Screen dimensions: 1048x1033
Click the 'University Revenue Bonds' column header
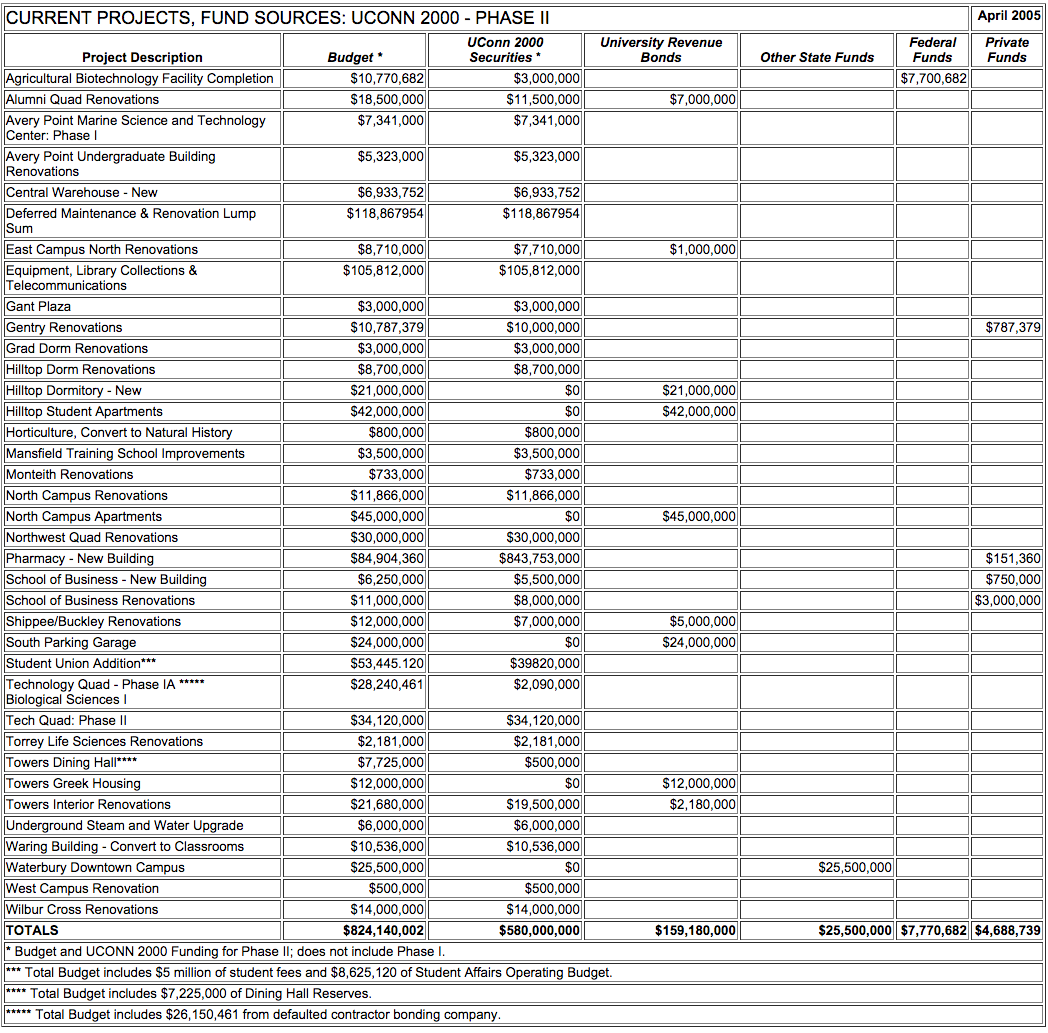tap(660, 50)
